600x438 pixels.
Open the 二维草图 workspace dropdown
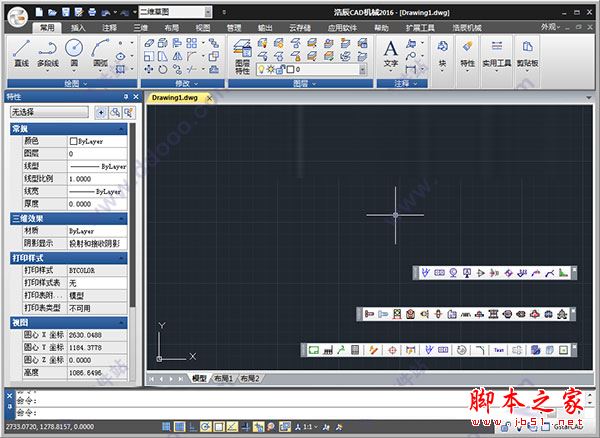click(208, 12)
